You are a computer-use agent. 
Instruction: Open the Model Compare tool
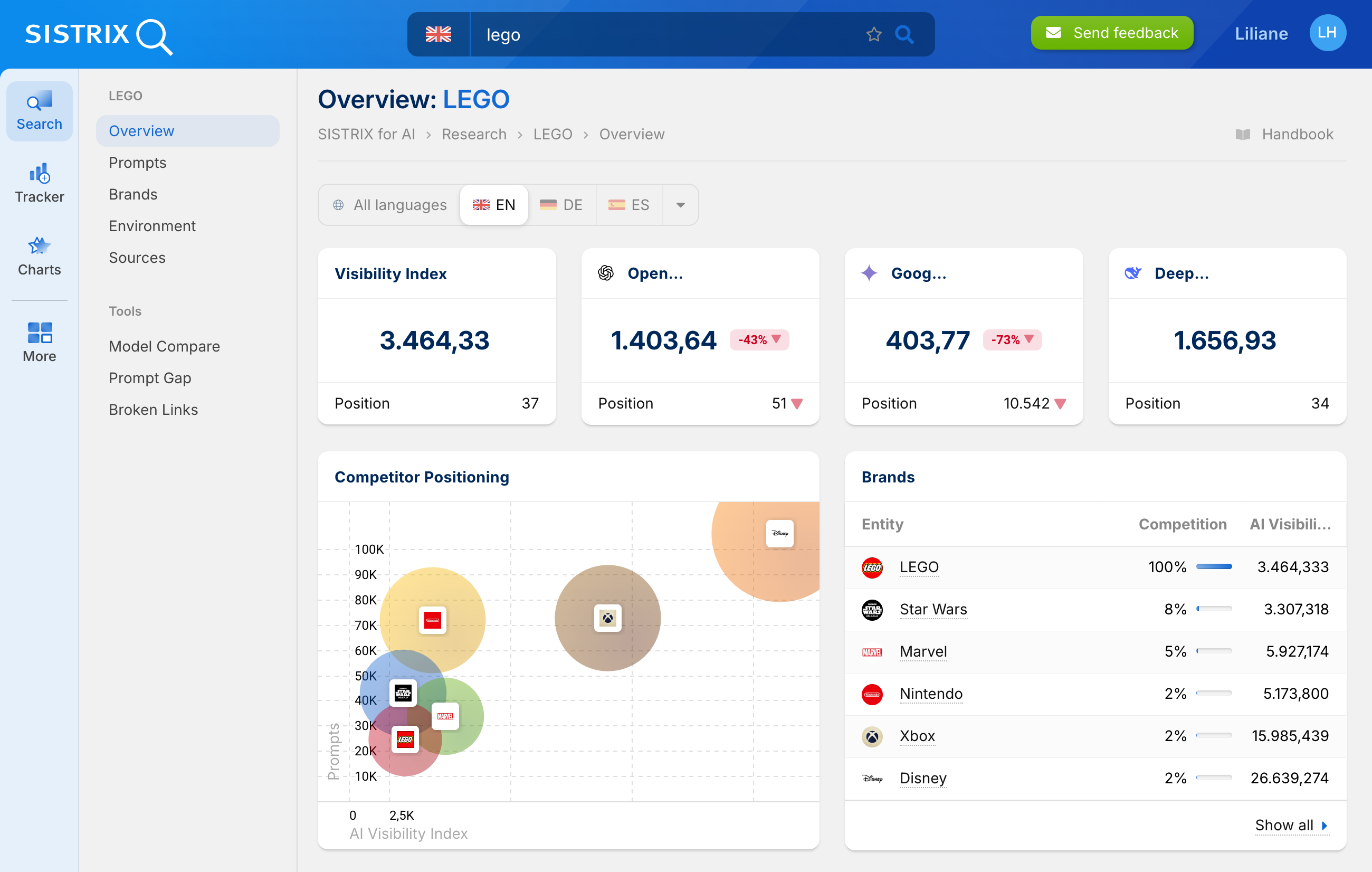[x=164, y=346]
